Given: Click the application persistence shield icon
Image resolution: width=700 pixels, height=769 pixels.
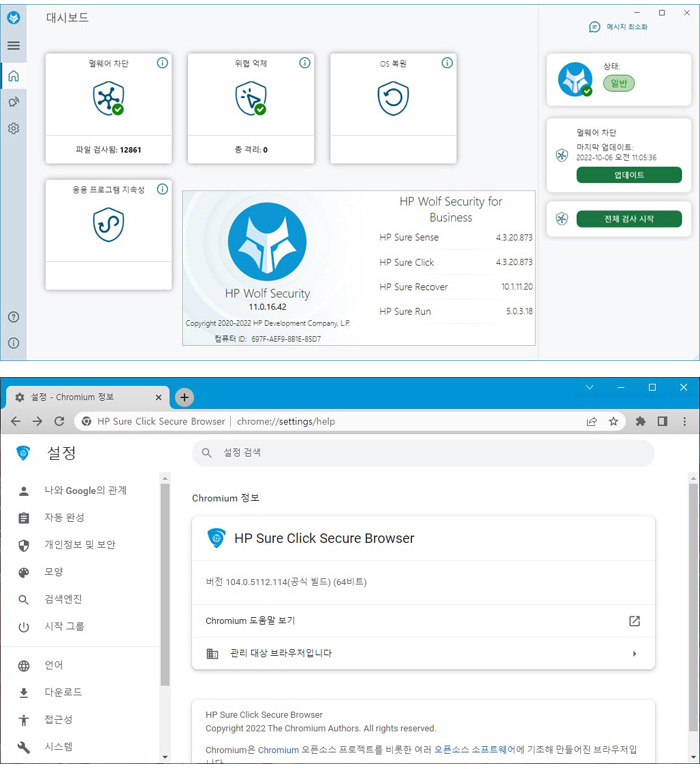Looking at the screenshot, I should coord(108,225).
